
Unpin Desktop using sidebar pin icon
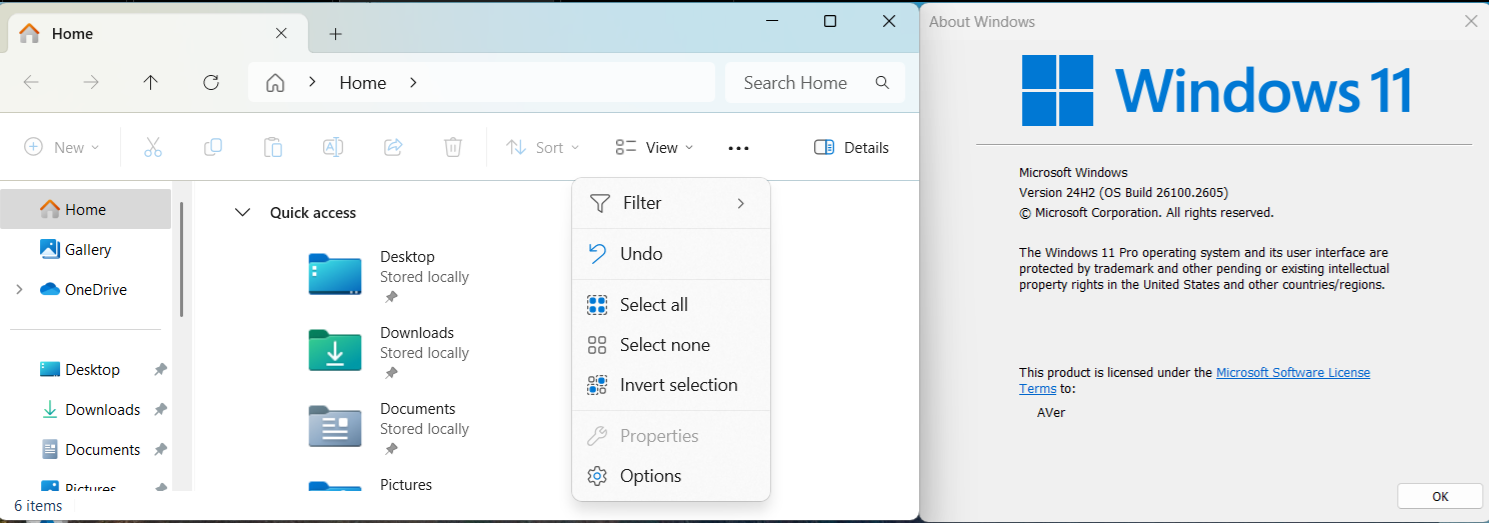point(160,370)
